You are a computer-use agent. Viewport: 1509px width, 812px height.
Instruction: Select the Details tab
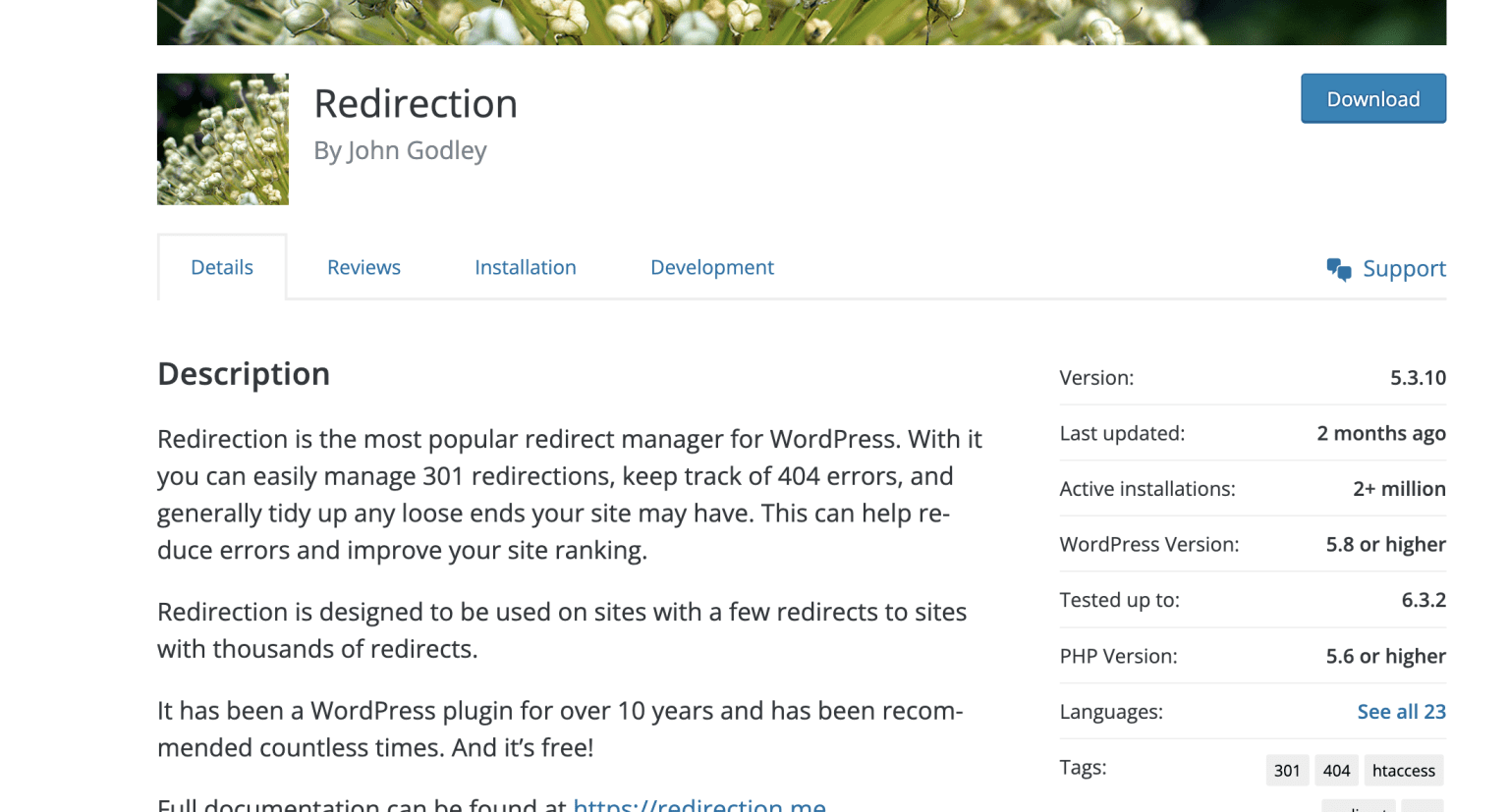click(221, 266)
